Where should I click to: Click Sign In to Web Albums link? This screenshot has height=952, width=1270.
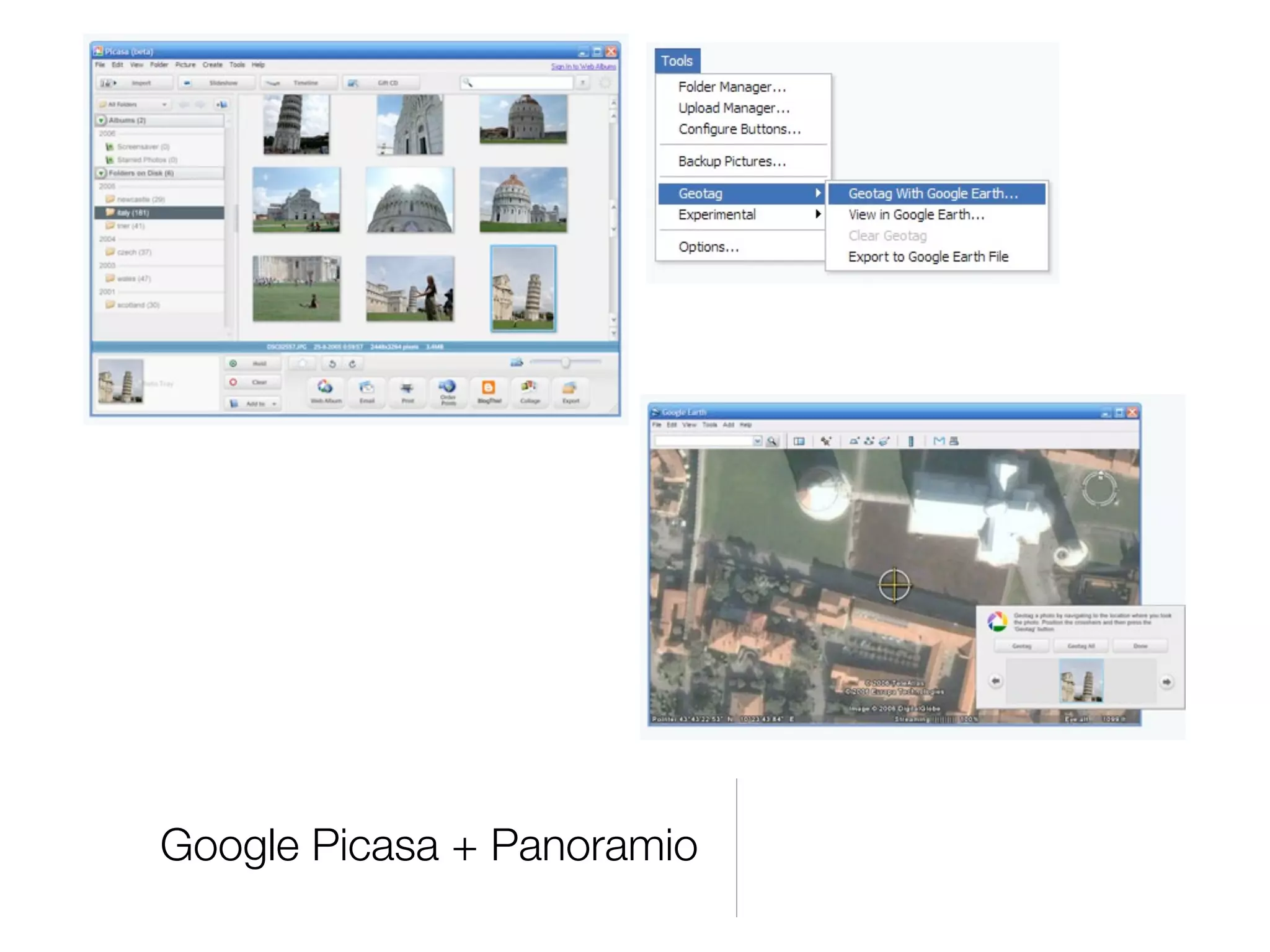[x=583, y=67]
